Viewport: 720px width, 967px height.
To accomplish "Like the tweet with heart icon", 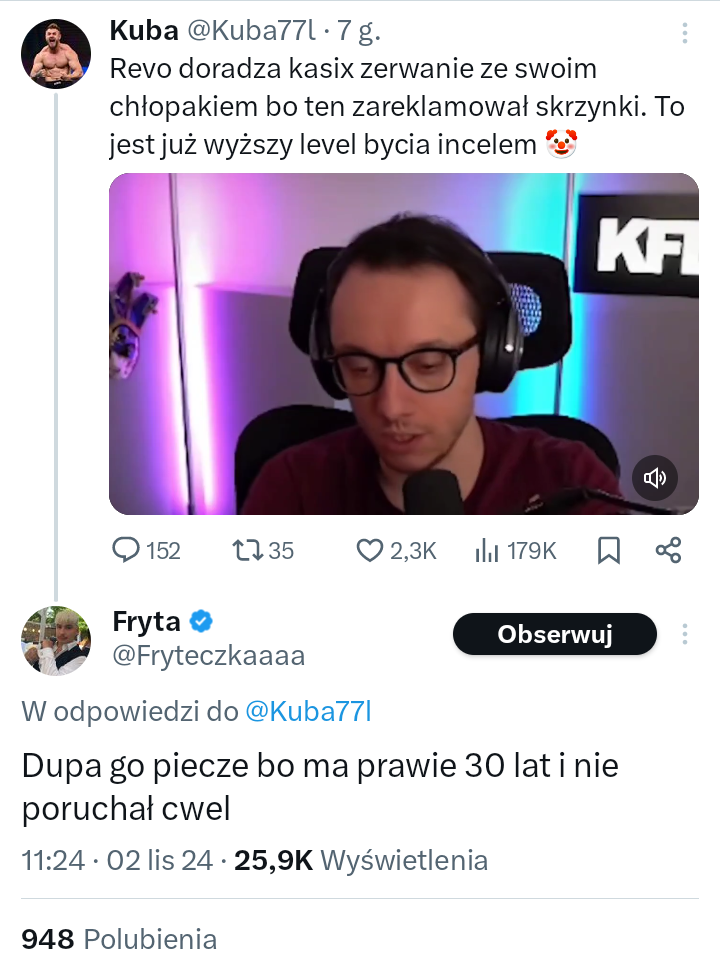I will tap(371, 550).
